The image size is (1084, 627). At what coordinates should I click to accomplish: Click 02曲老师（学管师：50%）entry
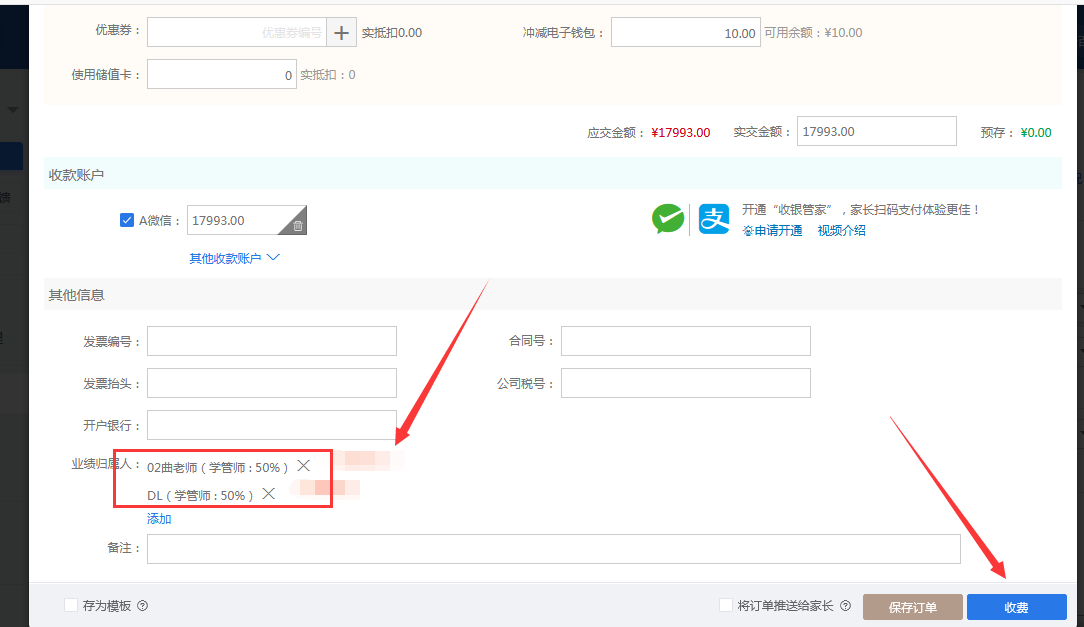(x=218, y=467)
